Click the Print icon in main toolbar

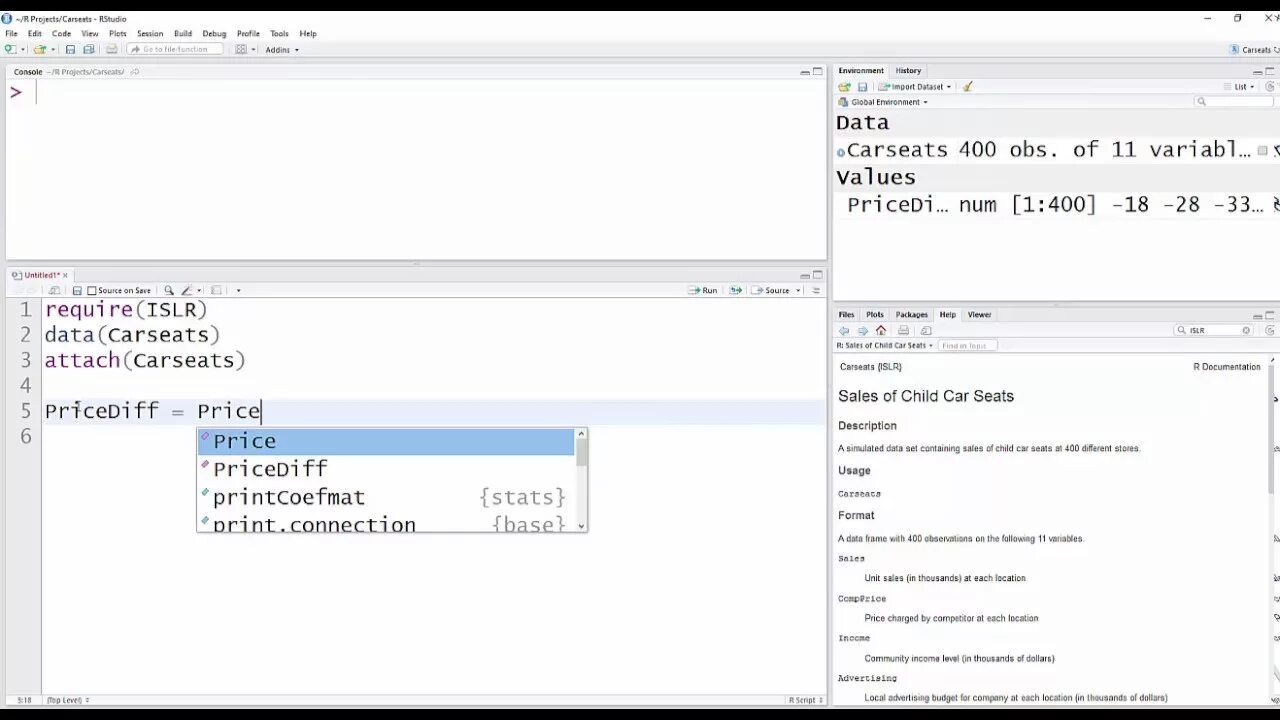[x=111, y=49]
